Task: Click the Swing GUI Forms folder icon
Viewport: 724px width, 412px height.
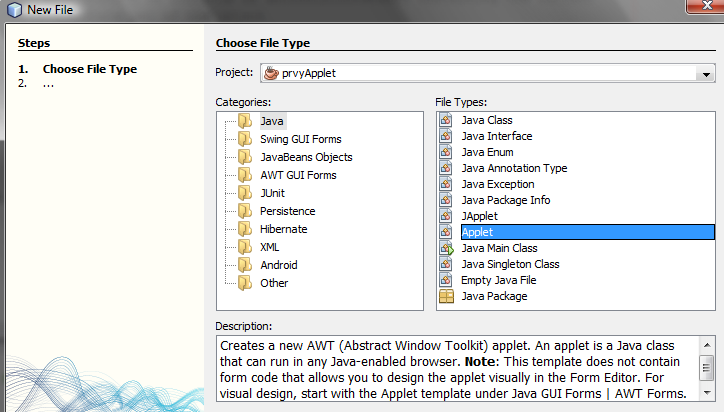Action: [245, 139]
